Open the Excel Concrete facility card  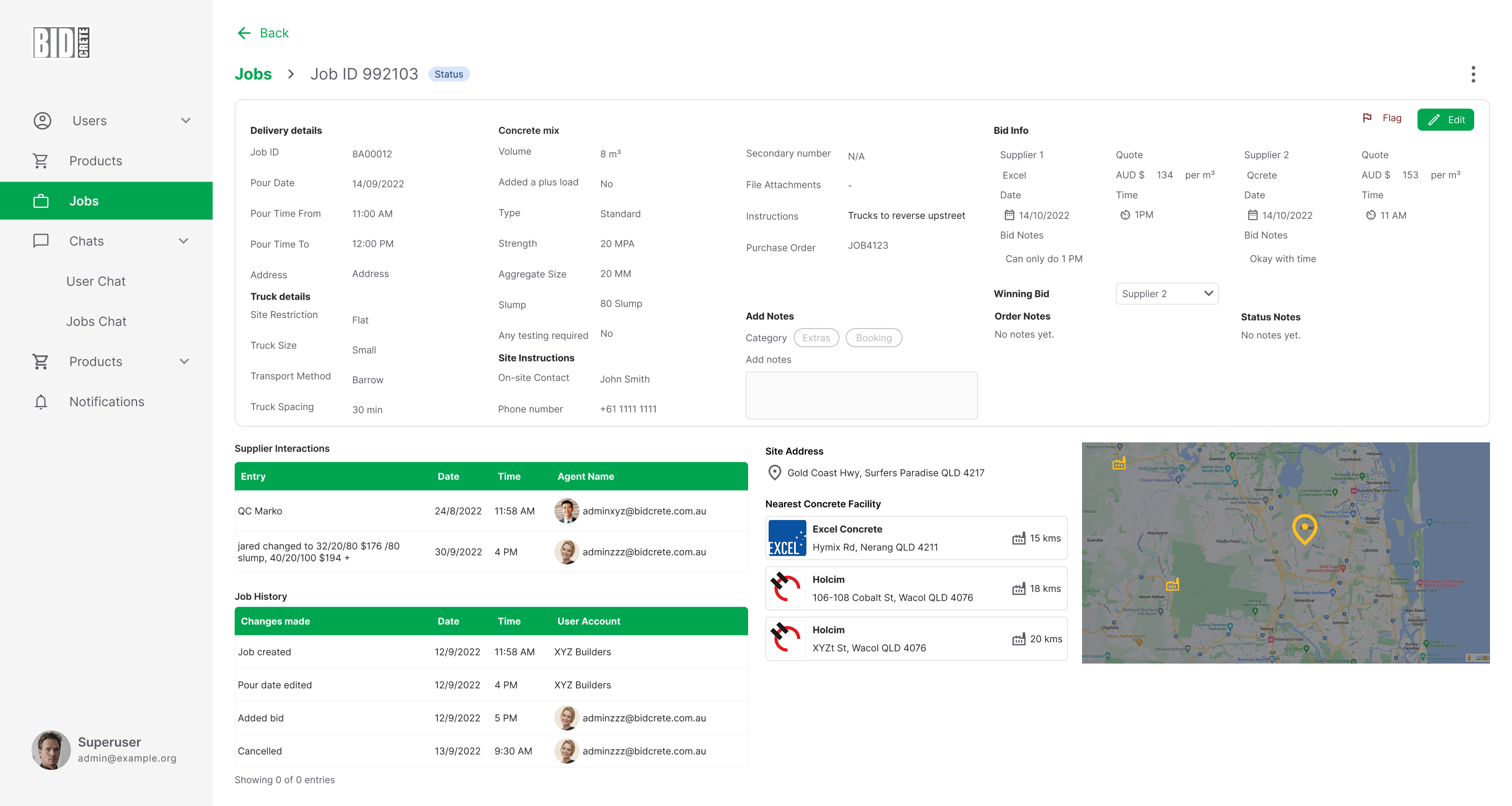point(916,538)
